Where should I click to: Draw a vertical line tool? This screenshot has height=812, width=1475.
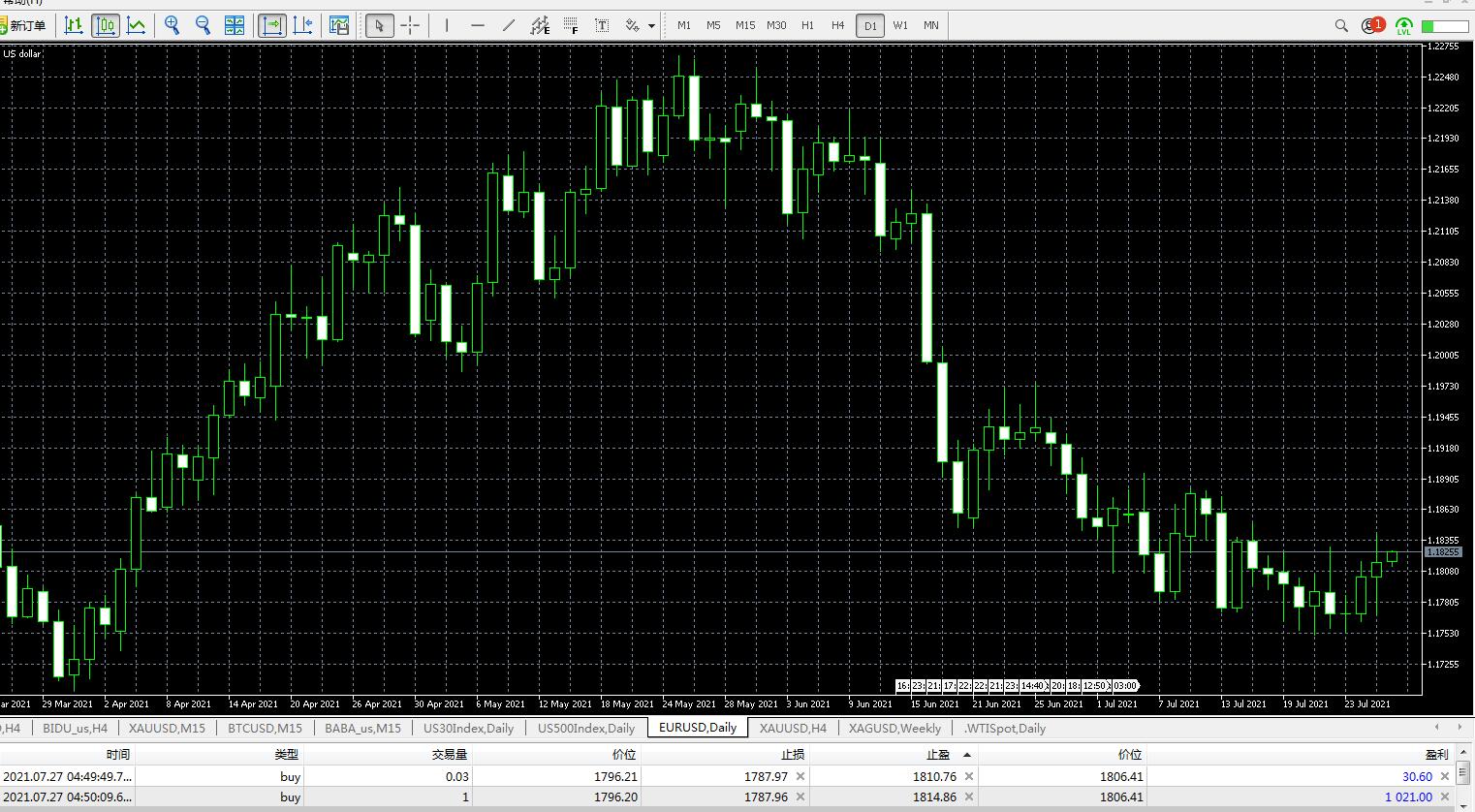tap(447, 26)
